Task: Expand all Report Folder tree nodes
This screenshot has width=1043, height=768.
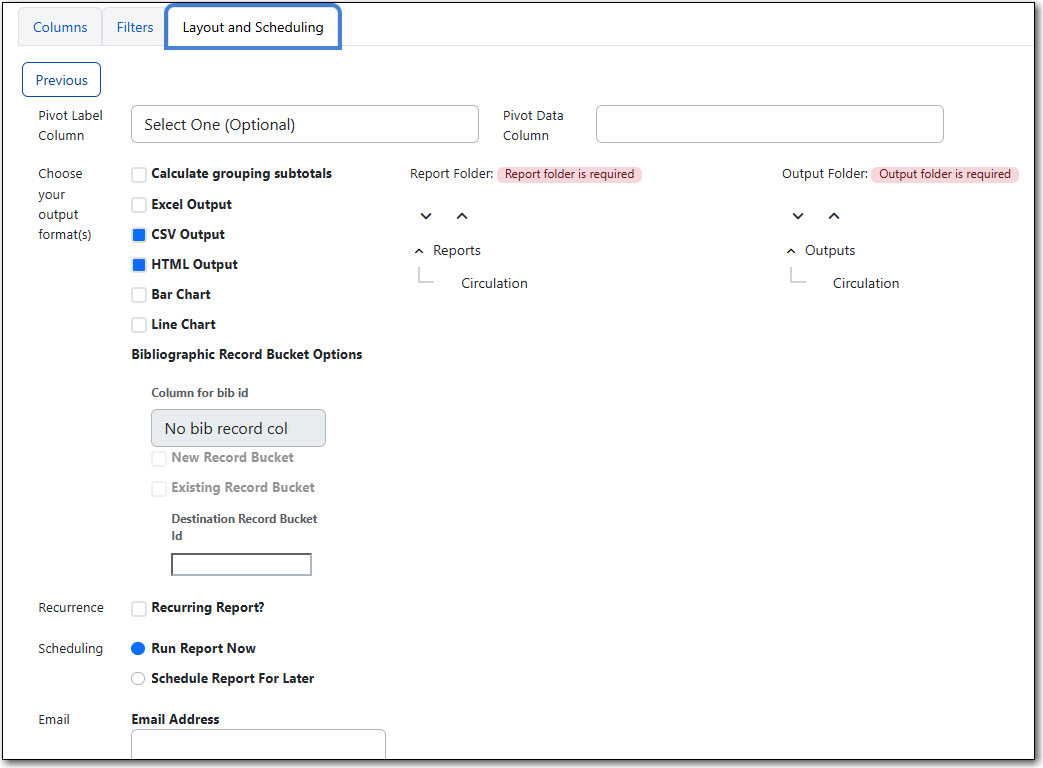Action: click(x=426, y=216)
